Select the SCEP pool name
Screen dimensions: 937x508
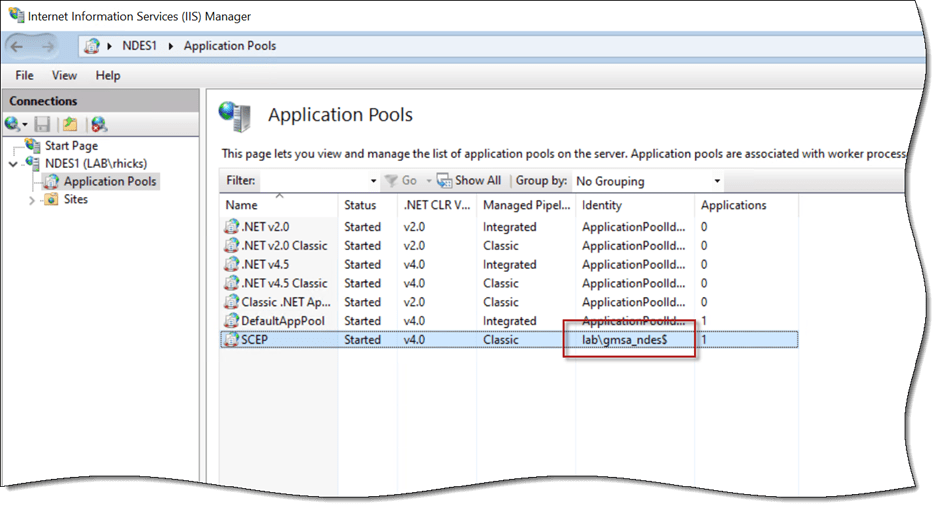tap(255, 339)
